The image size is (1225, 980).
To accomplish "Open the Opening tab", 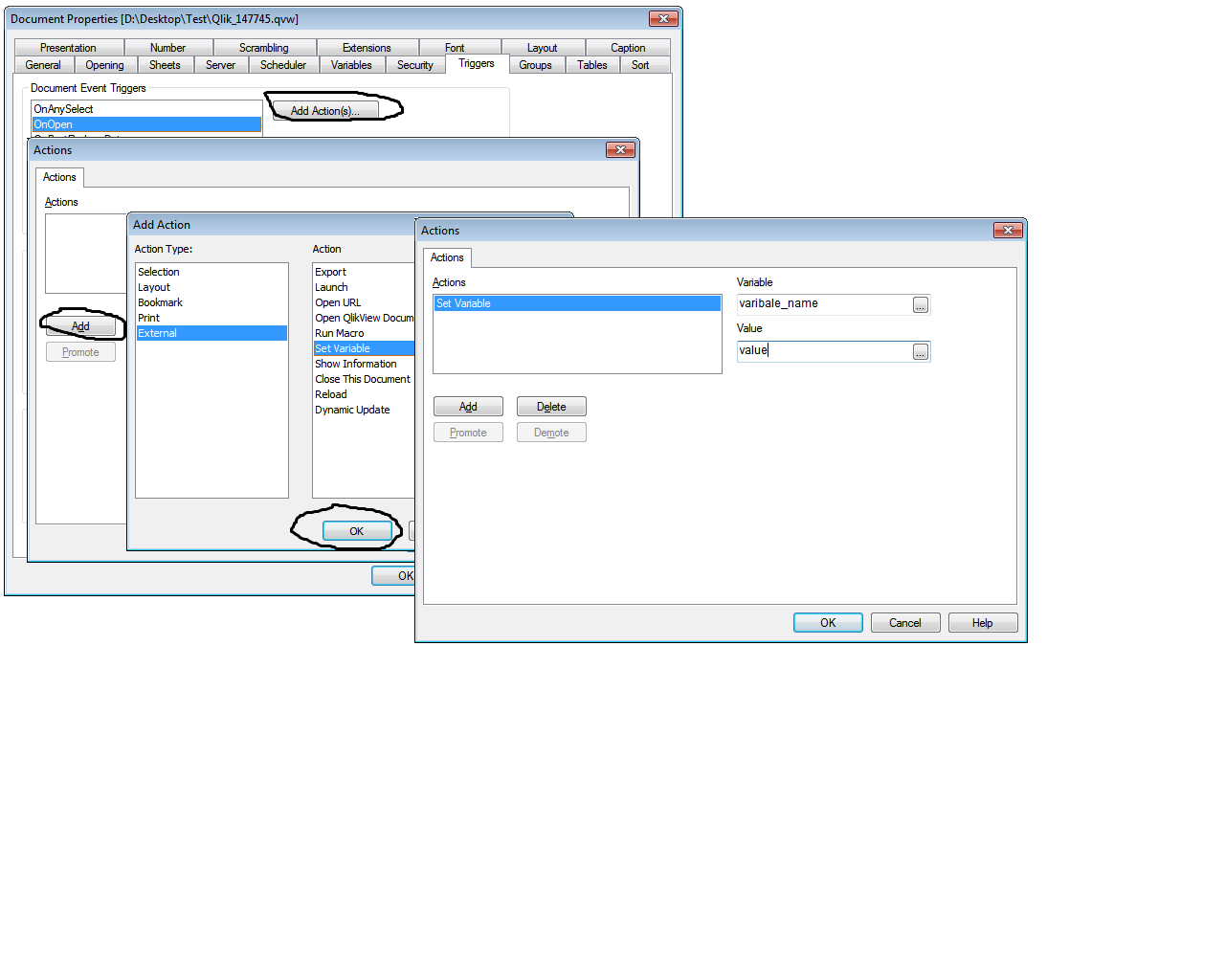I will coord(104,65).
